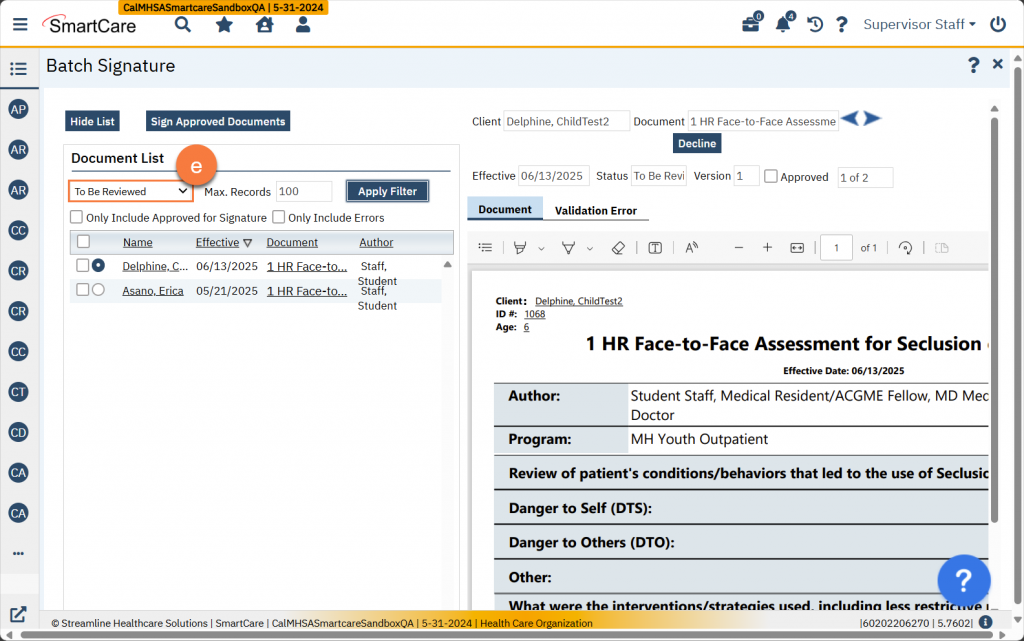Click the zoom in plus icon

pos(767,248)
